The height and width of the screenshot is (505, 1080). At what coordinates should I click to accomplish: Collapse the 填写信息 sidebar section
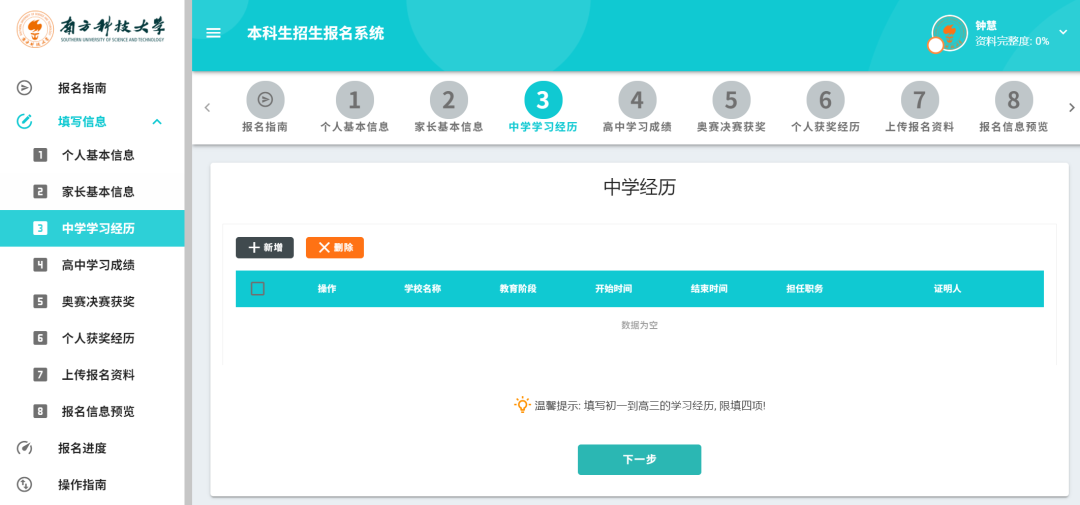click(x=157, y=122)
